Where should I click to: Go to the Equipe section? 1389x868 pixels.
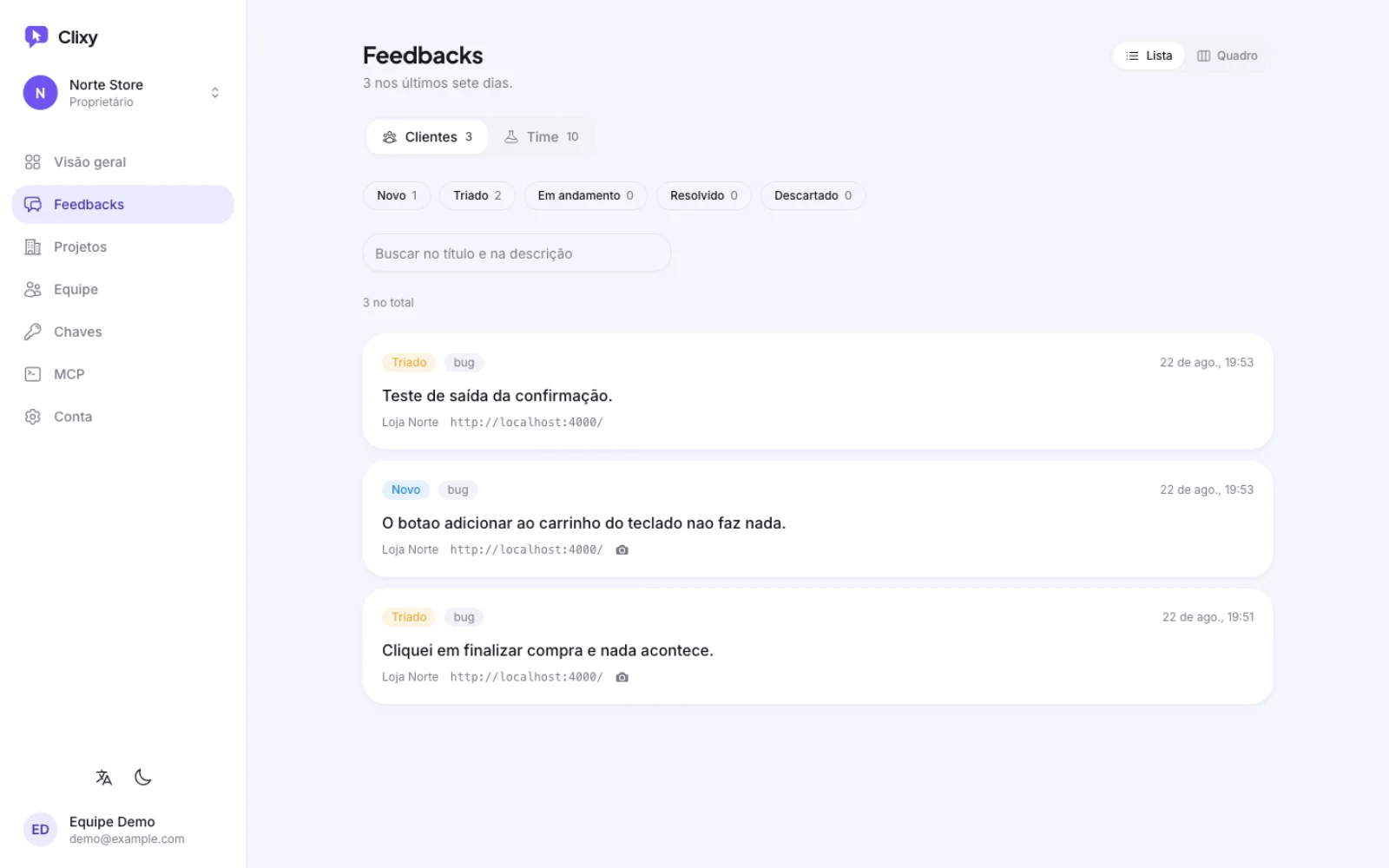[x=122, y=290]
